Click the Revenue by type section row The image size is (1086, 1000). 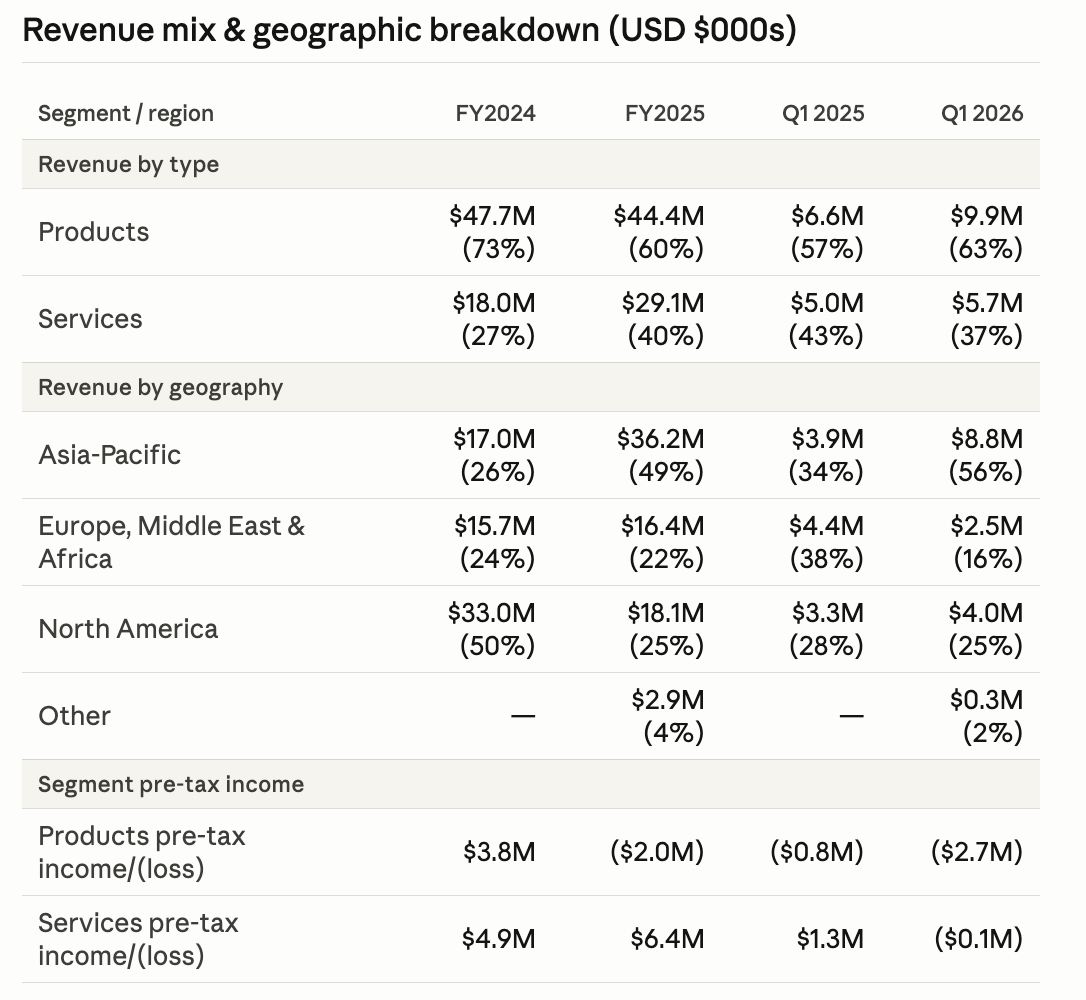coord(531,164)
